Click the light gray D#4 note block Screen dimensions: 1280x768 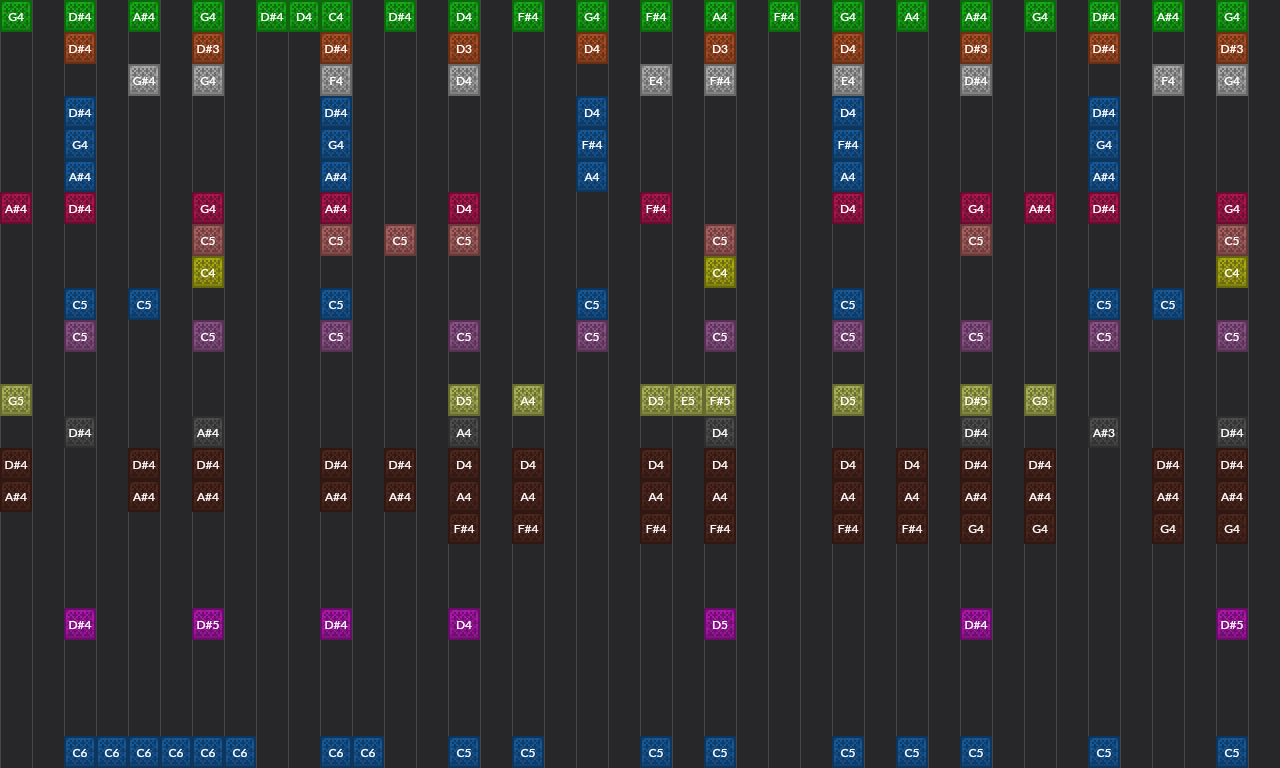click(x=976, y=80)
